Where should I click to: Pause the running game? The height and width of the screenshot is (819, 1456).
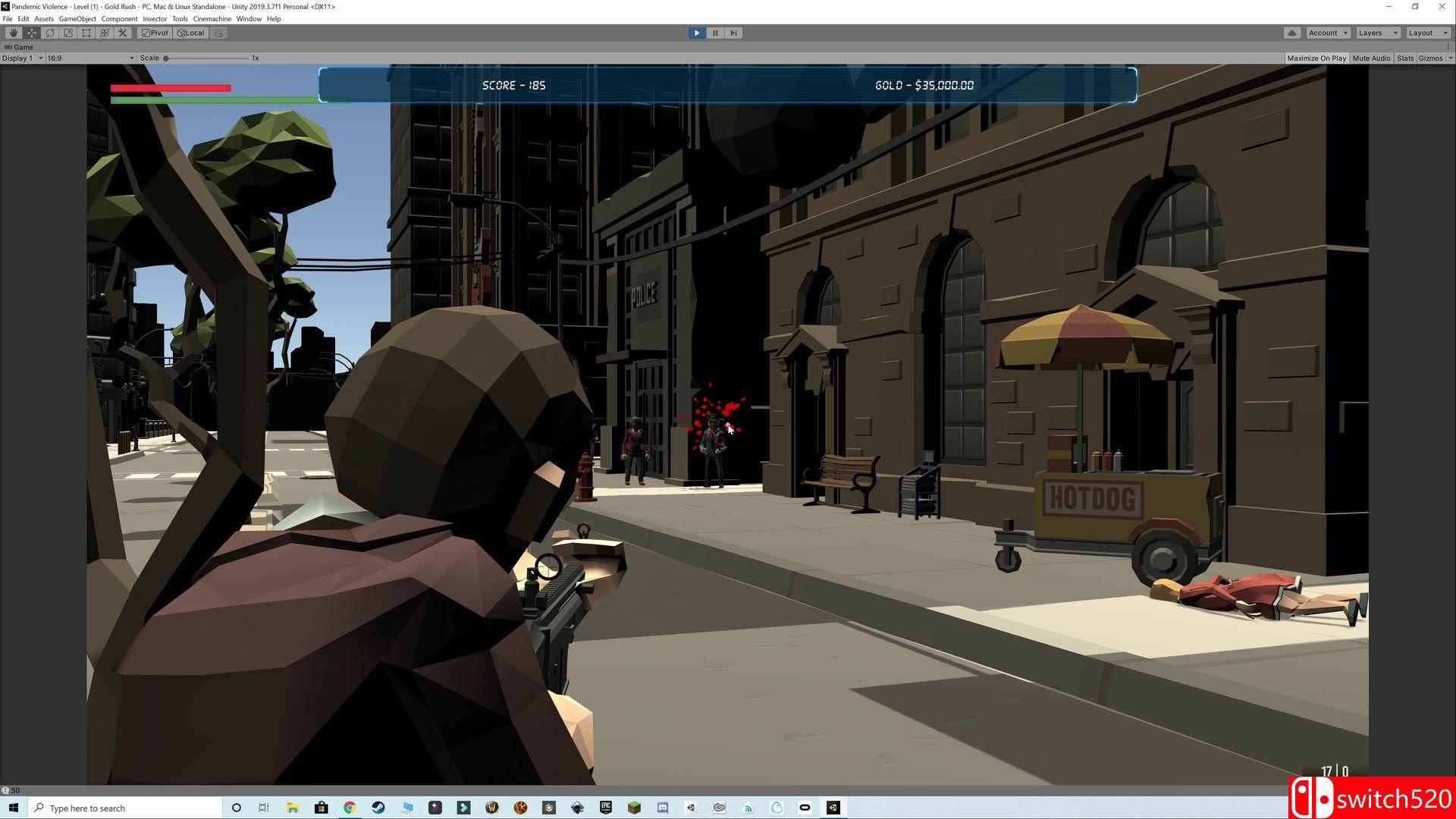715,33
